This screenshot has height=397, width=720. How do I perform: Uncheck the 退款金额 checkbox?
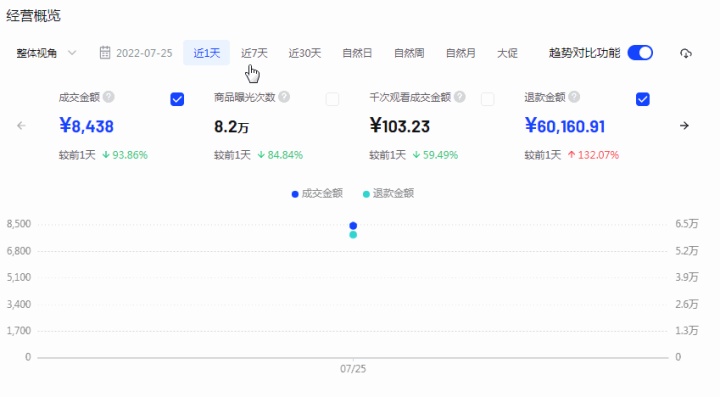(x=642, y=99)
